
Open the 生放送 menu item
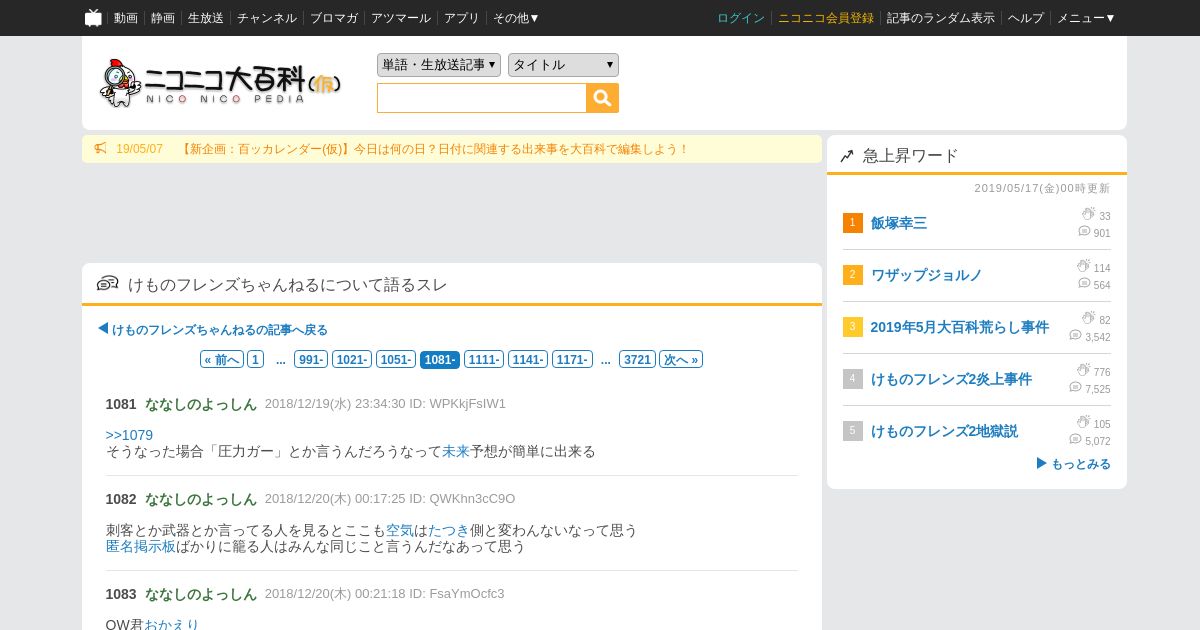[206, 18]
